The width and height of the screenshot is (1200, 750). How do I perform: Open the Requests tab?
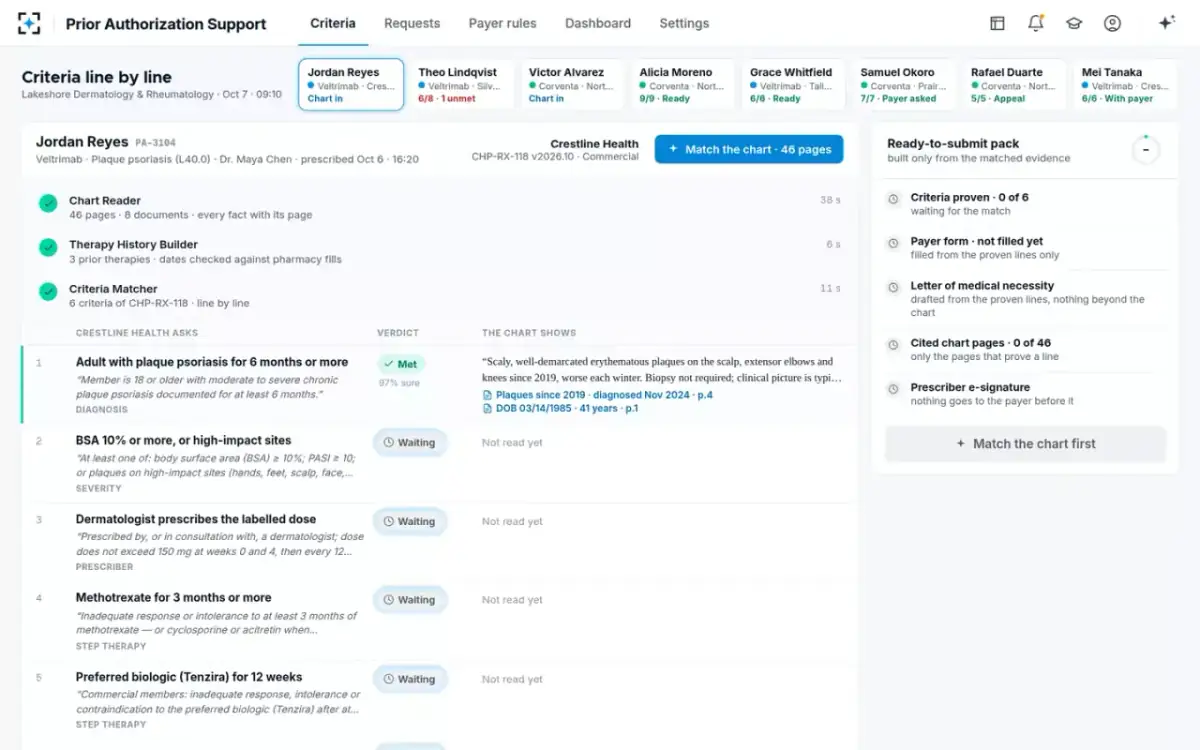pos(412,23)
